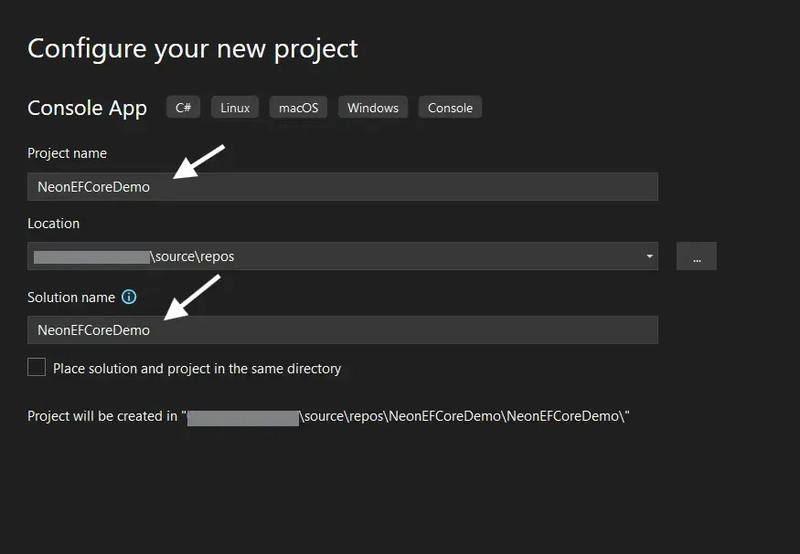Enable Place solution and project in same directory checkbox
Screen dimensions: 800x554
click(x=36, y=367)
